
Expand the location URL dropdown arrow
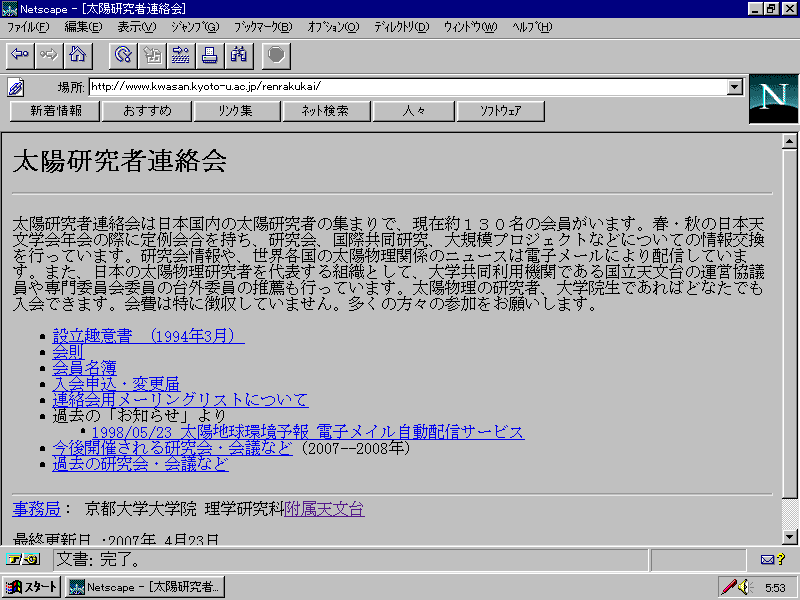[x=735, y=87]
